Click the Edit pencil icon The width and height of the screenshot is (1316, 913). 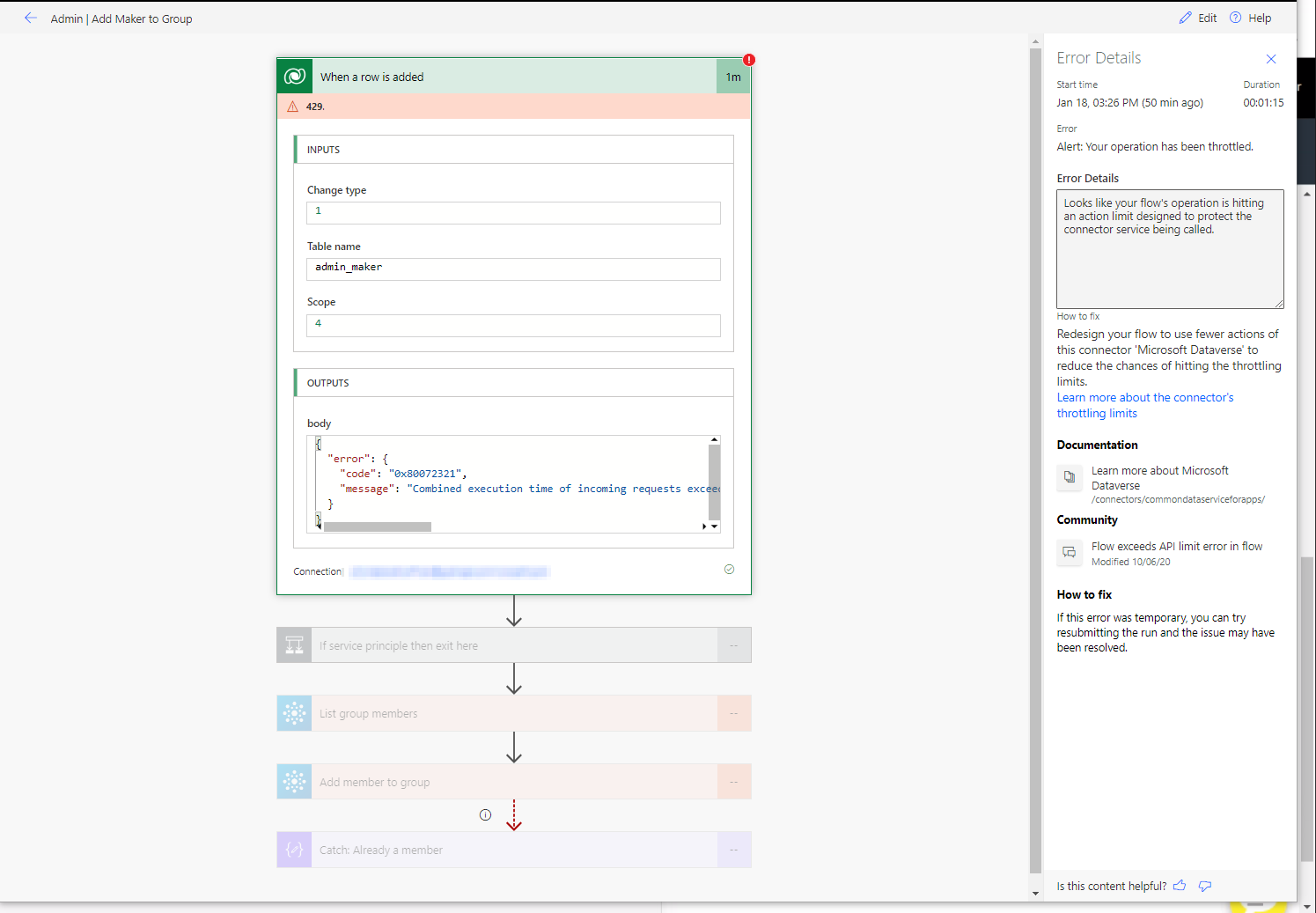(1187, 18)
